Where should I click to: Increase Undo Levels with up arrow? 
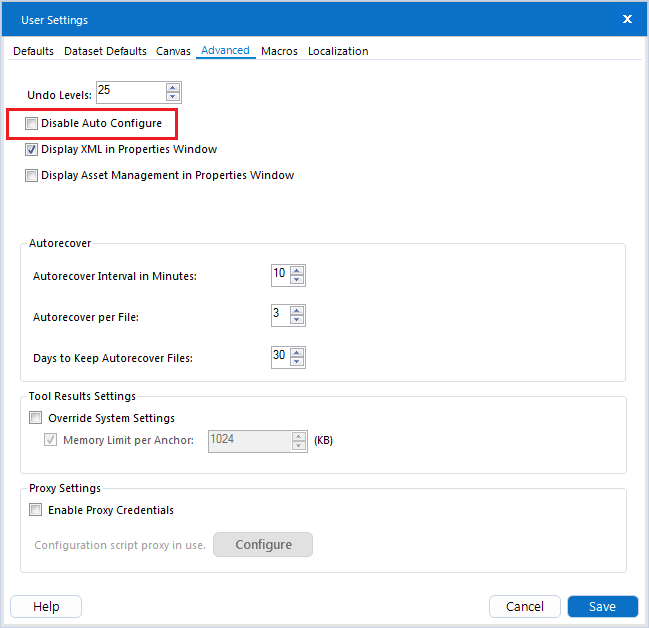[174, 87]
